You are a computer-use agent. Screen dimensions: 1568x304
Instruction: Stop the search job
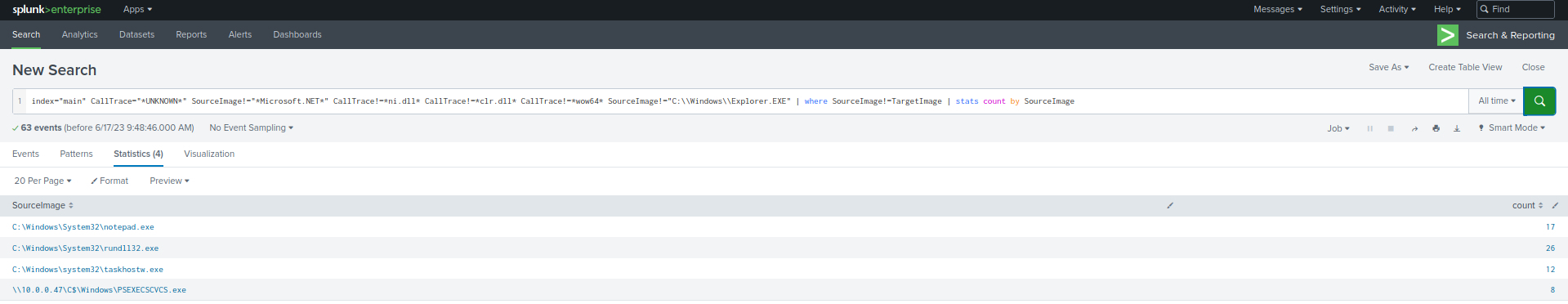[1391, 128]
